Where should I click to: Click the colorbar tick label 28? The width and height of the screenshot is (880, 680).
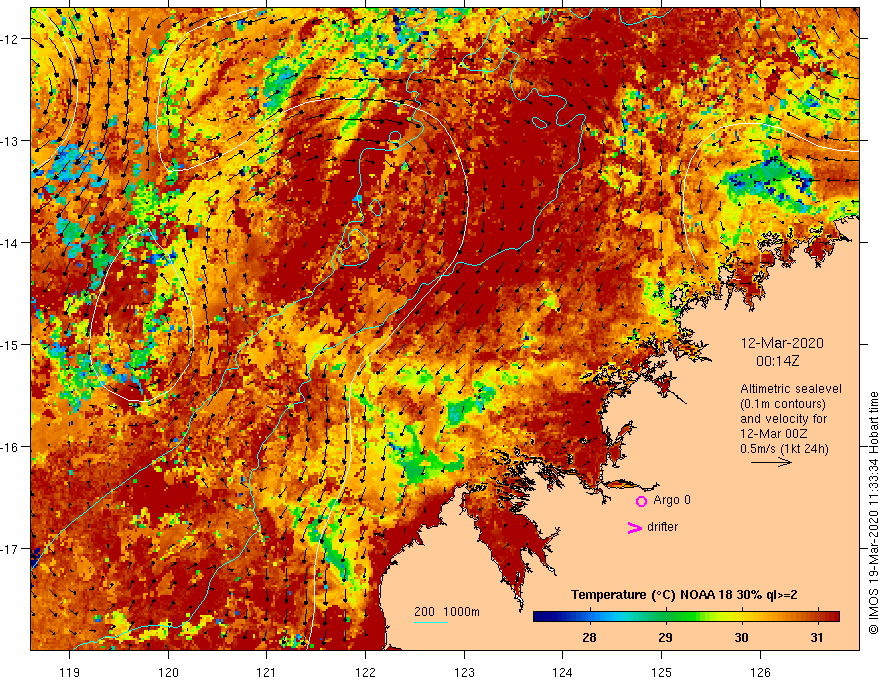[x=589, y=637]
